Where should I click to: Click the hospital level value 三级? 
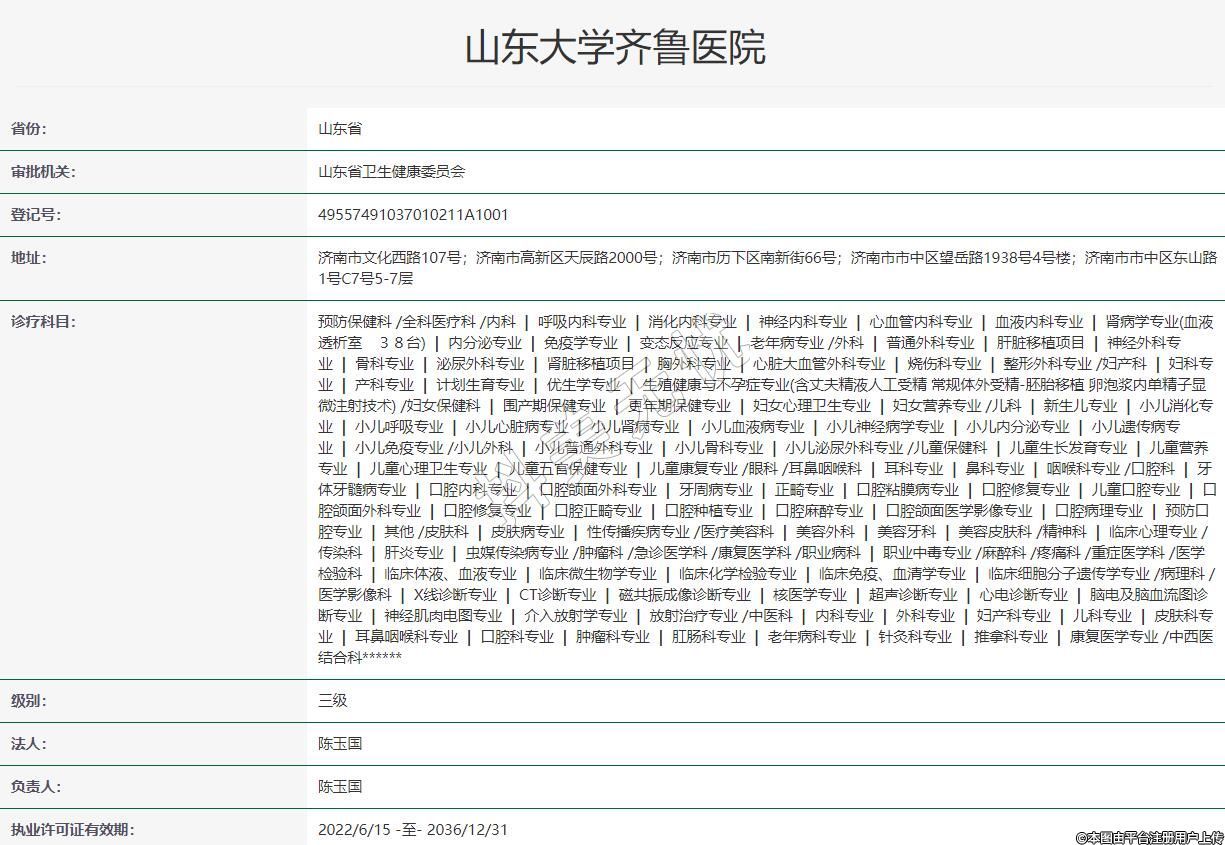(x=333, y=701)
